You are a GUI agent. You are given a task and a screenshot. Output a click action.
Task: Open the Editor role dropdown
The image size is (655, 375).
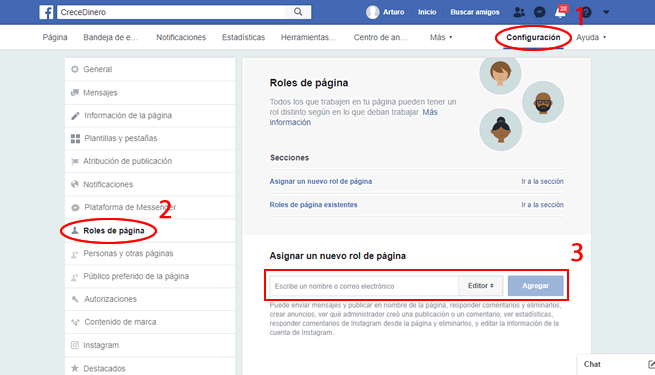(x=480, y=286)
